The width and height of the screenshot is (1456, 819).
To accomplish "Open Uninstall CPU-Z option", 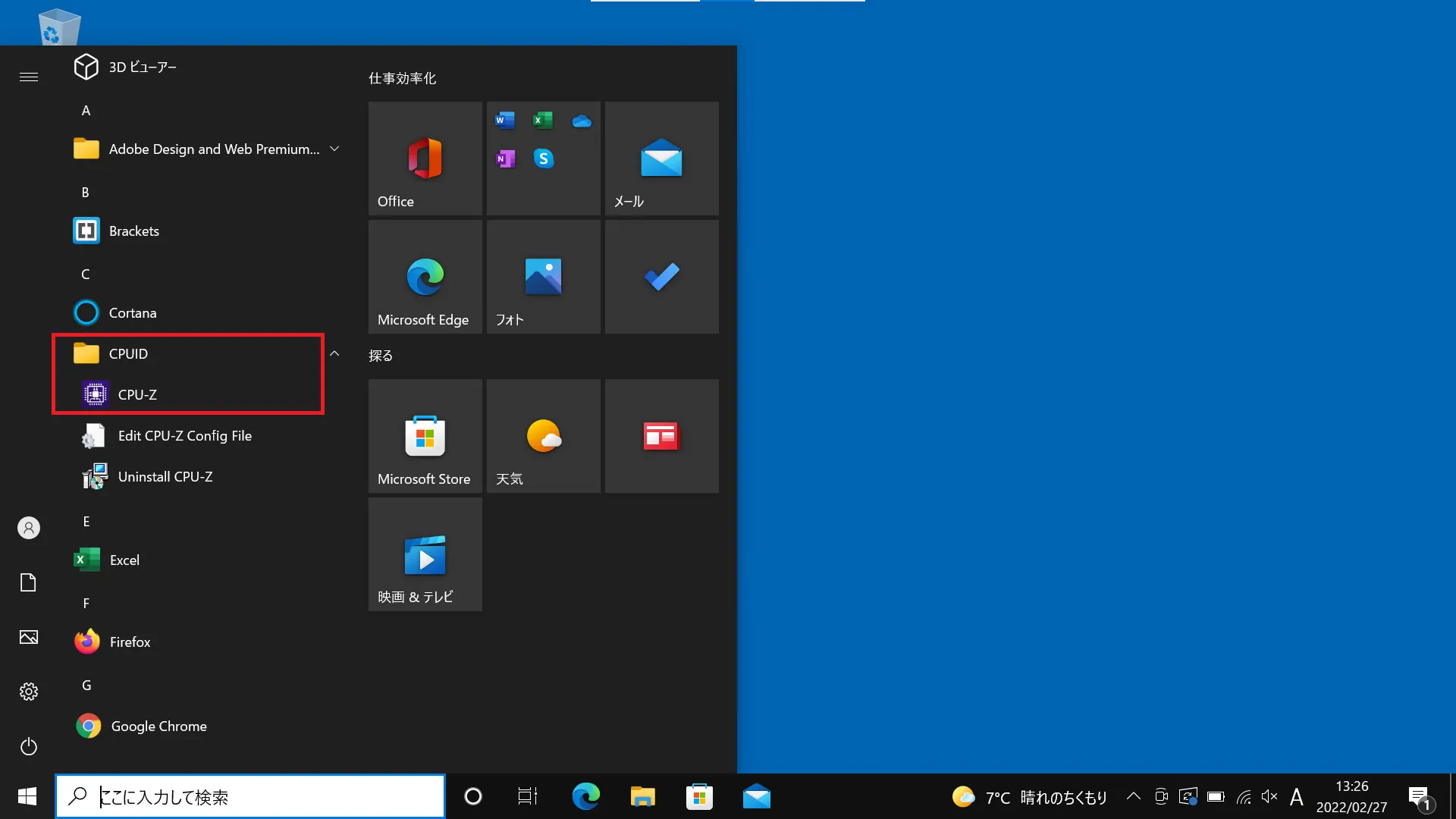I will [165, 476].
